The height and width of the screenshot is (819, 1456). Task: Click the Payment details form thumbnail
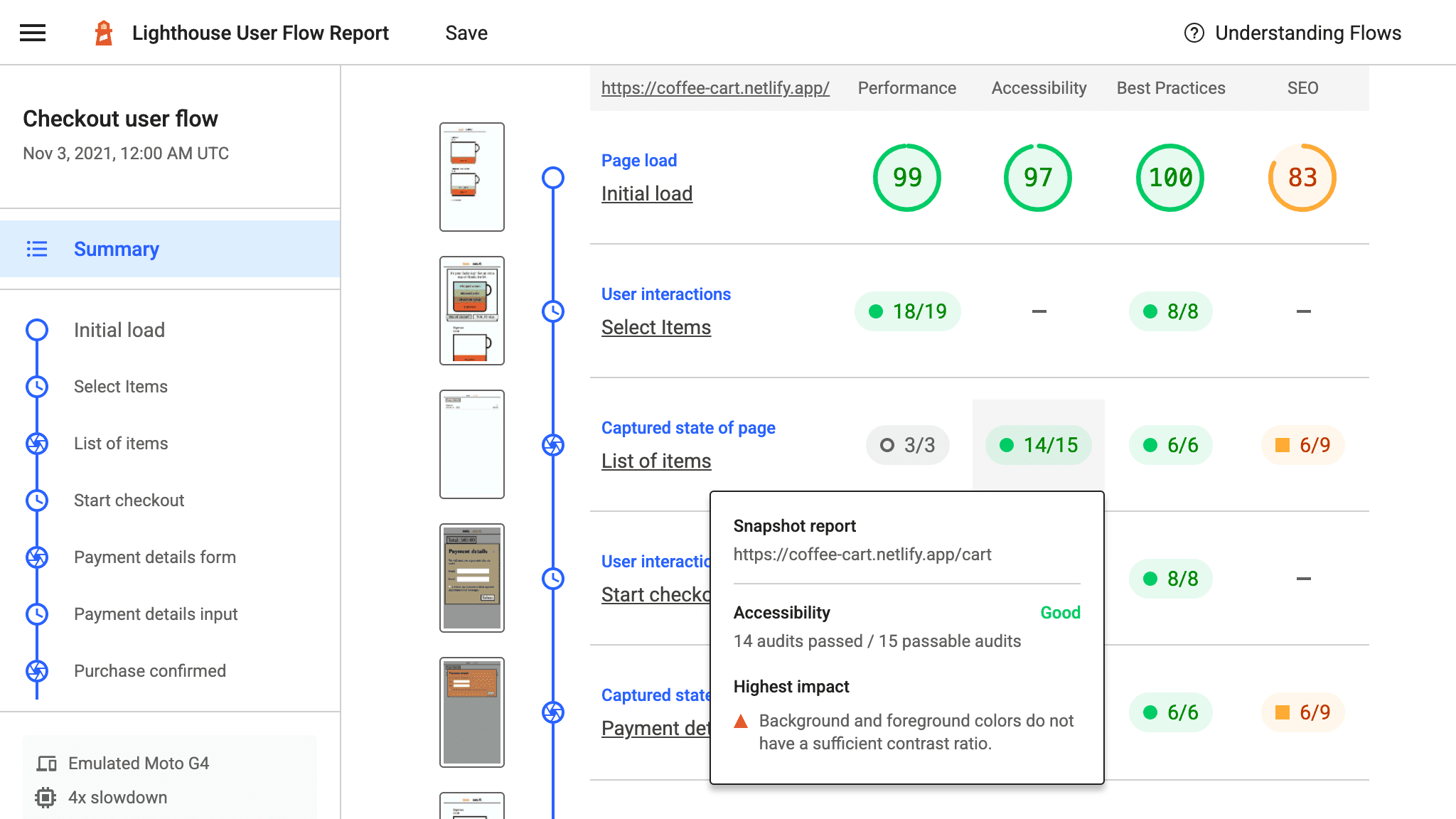[472, 577]
